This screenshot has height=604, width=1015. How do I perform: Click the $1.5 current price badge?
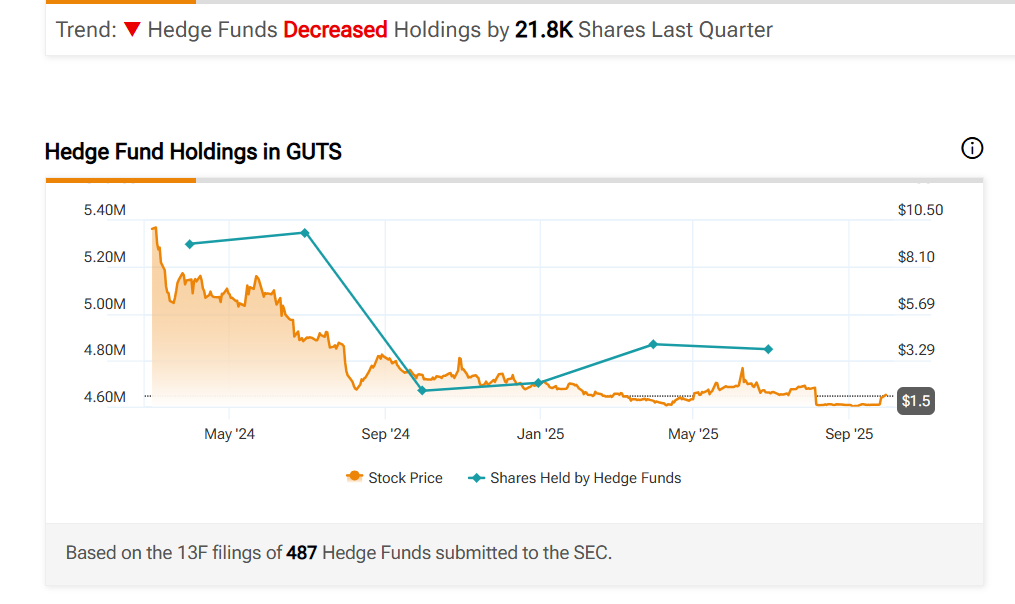pos(916,401)
